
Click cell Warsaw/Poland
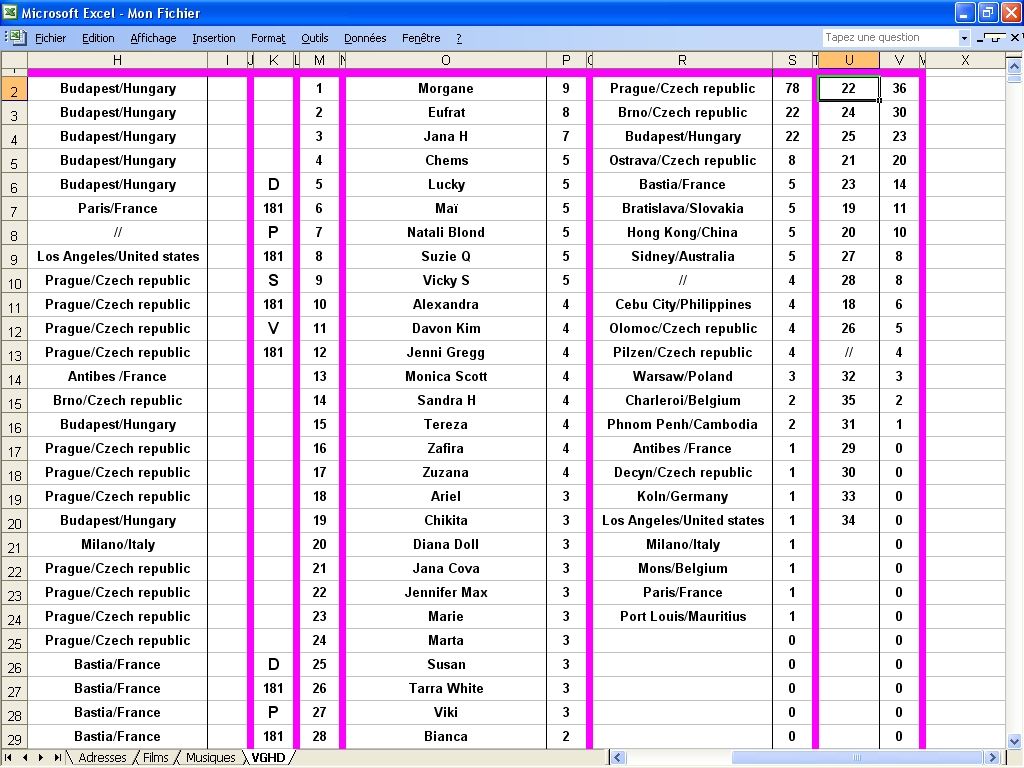pyautogui.click(x=682, y=376)
